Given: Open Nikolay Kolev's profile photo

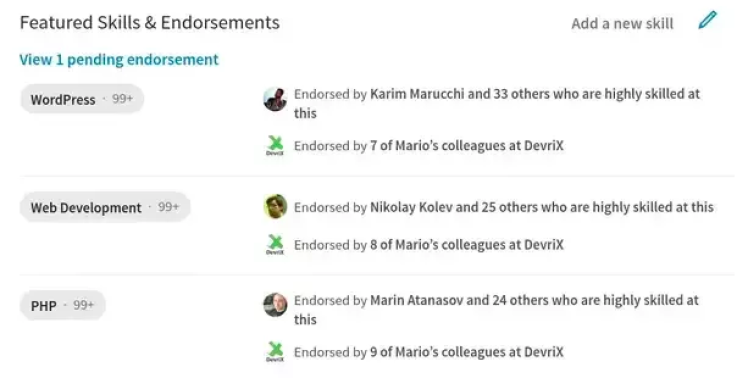Looking at the screenshot, I should point(275,206).
